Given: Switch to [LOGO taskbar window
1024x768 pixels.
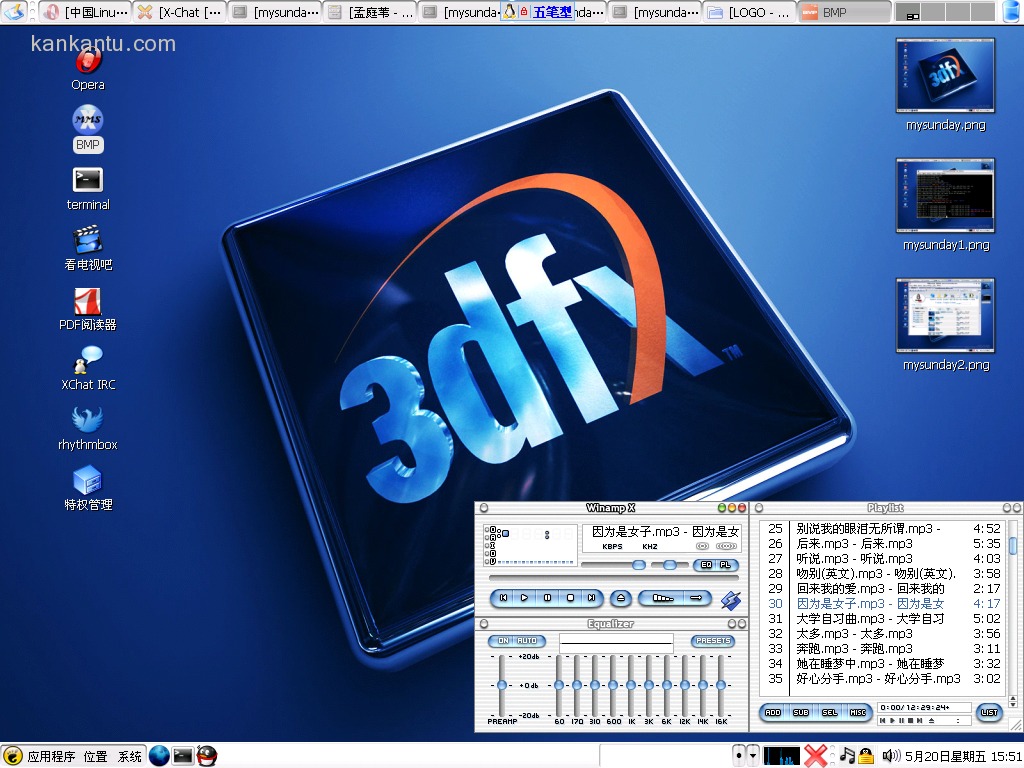Looking at the screenshot, I should point(749,12).
